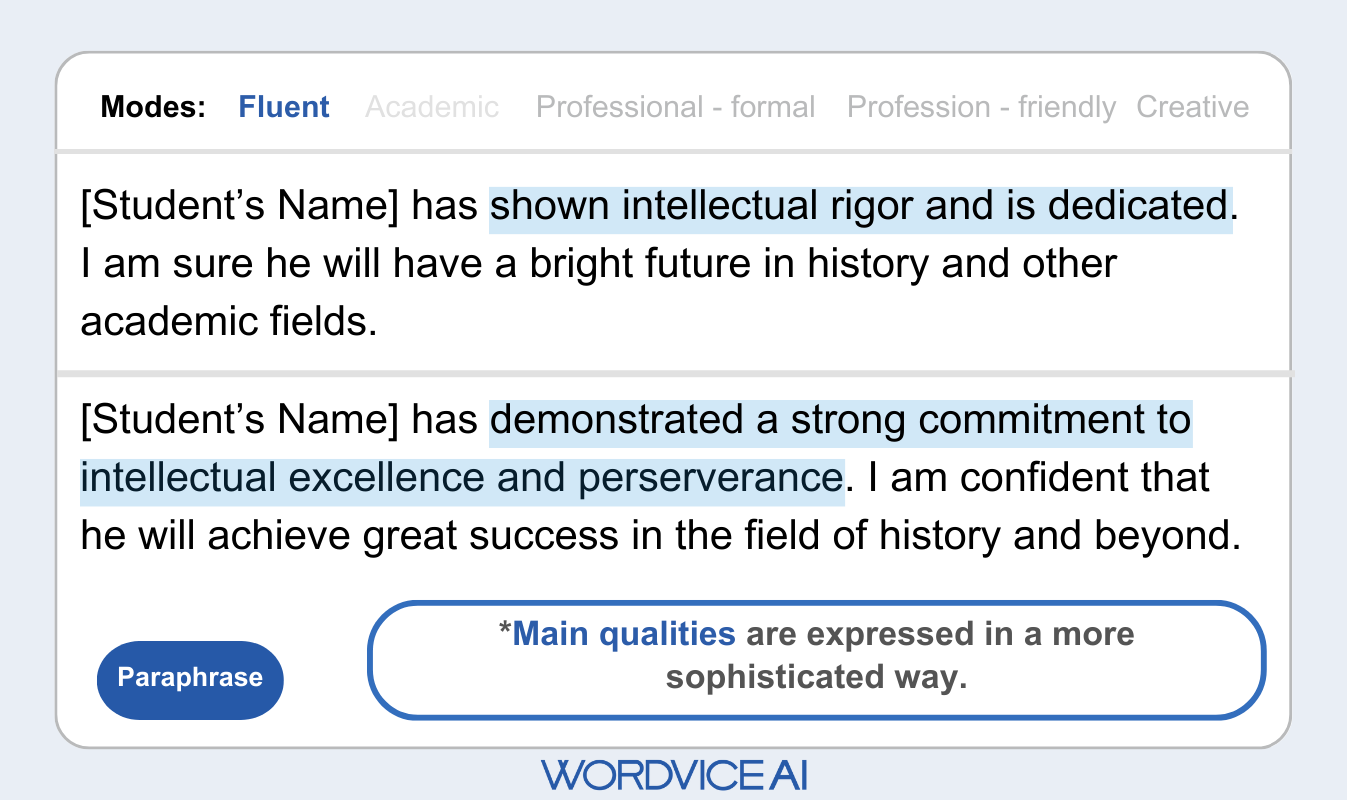Click the Modes label

153,107
